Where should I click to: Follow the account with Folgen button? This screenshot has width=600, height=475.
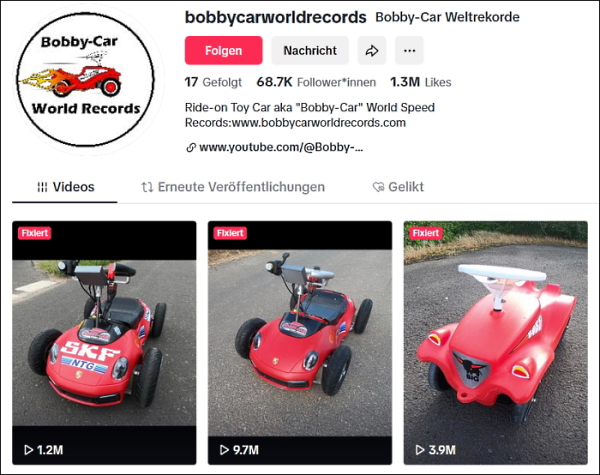click(x=223, y=51)
